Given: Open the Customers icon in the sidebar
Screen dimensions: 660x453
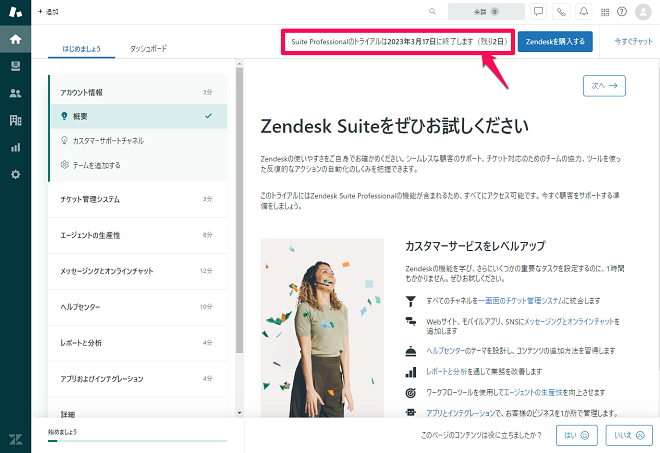Looking at the screenshot, I should (x=15, y=93).
